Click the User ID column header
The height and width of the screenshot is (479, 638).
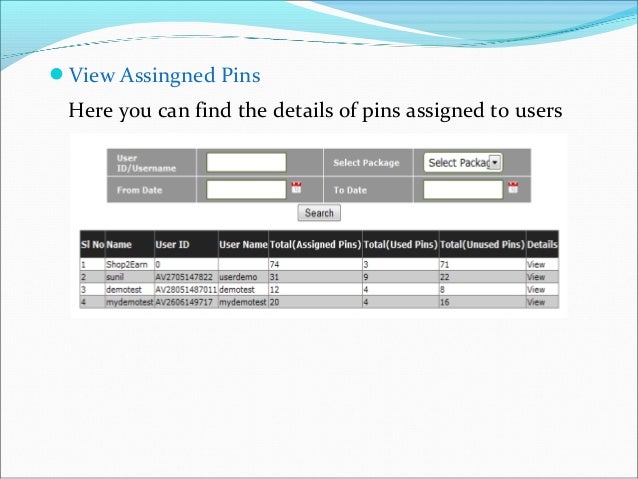point(186,244)
